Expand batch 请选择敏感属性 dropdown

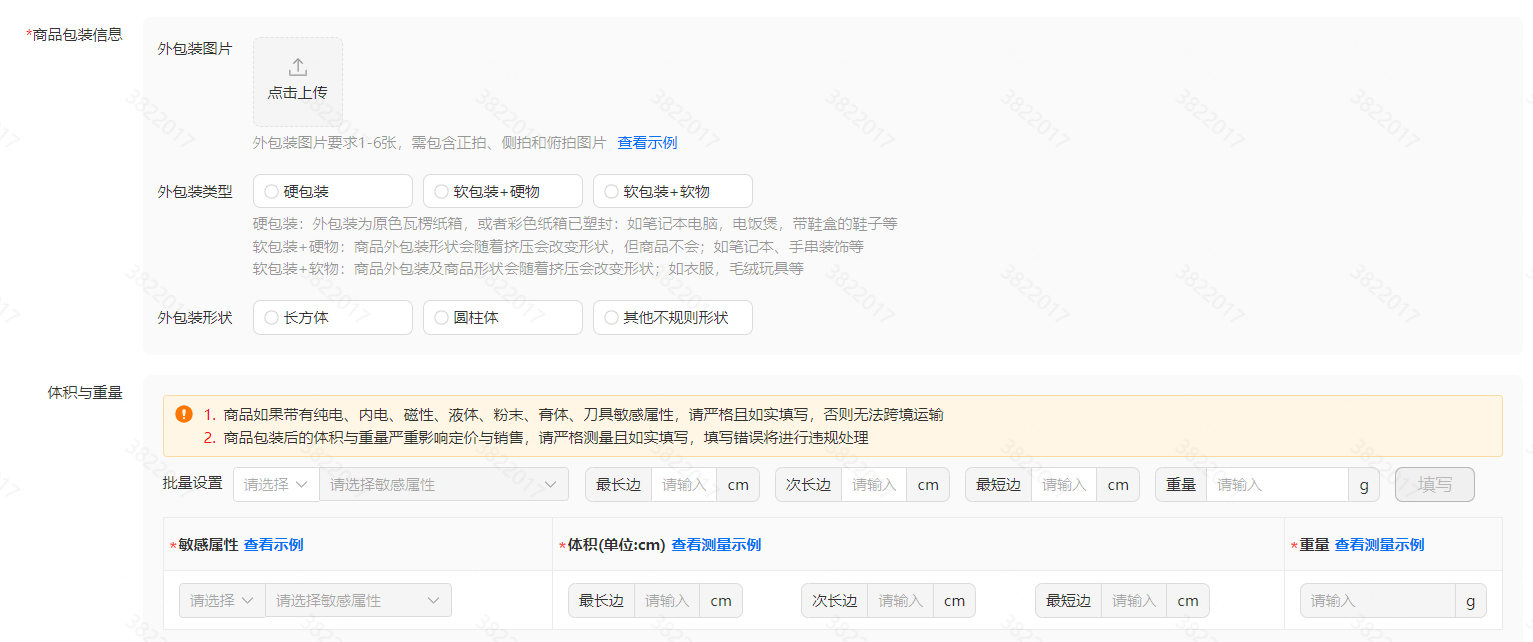tap(443, 485)
